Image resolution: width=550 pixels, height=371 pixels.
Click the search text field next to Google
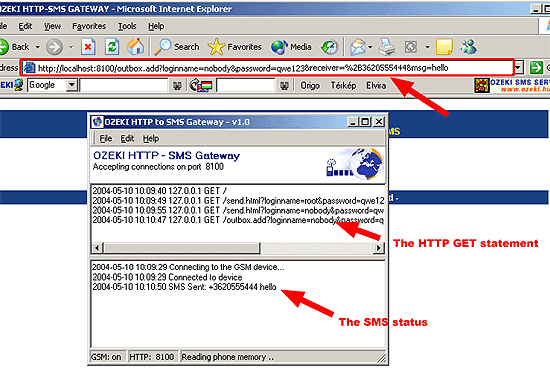click(123, 85)
